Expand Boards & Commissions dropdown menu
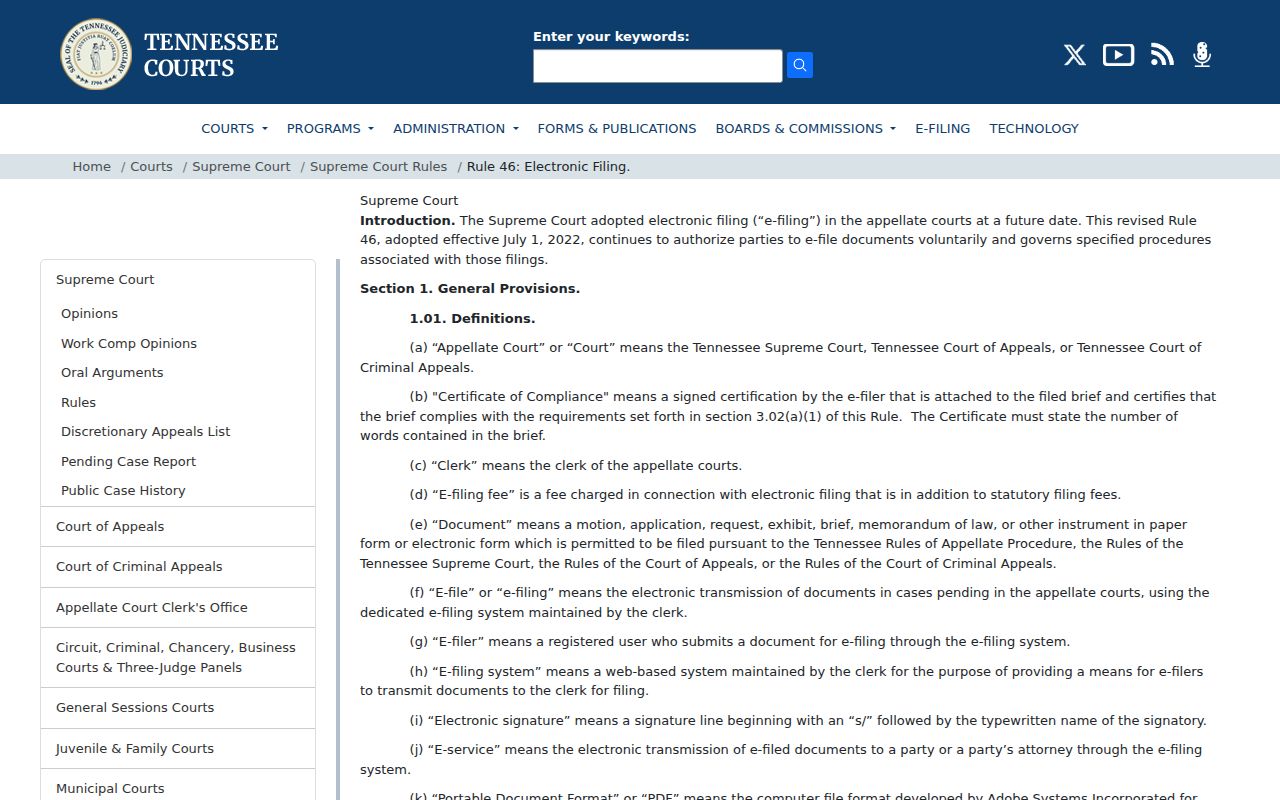This screenshot has width=1280, height=800. coord(806,128)
